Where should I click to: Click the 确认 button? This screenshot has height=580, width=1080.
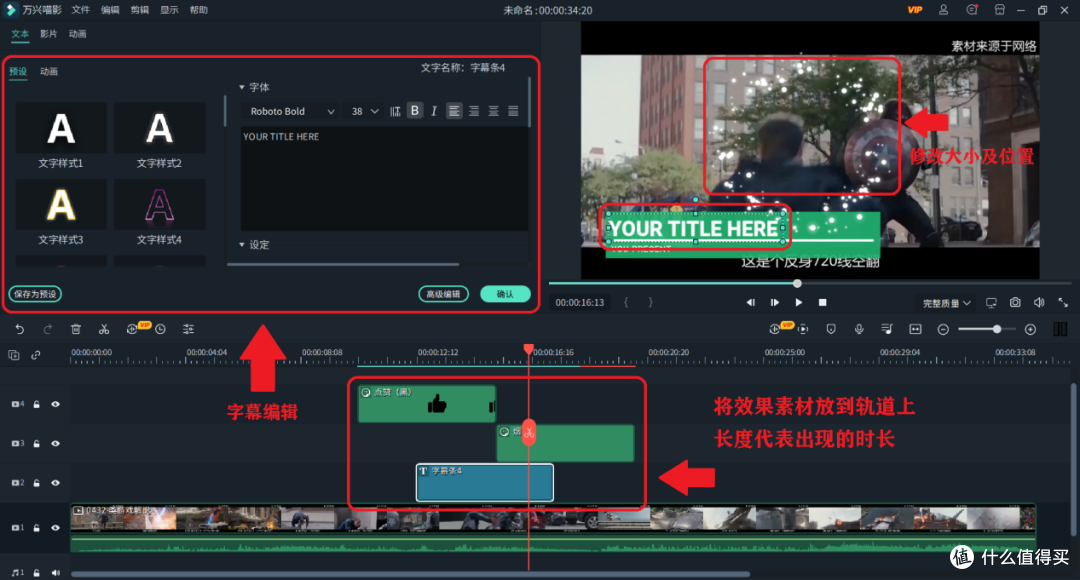[506, 294]
